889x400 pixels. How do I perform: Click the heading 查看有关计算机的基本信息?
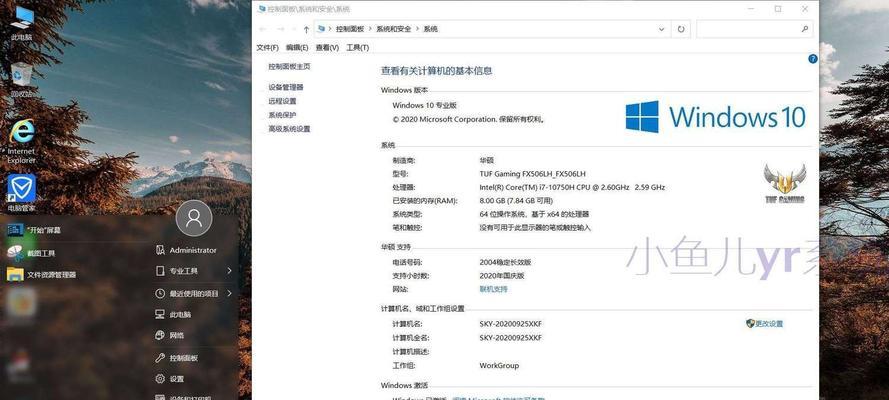coord(436,71)
